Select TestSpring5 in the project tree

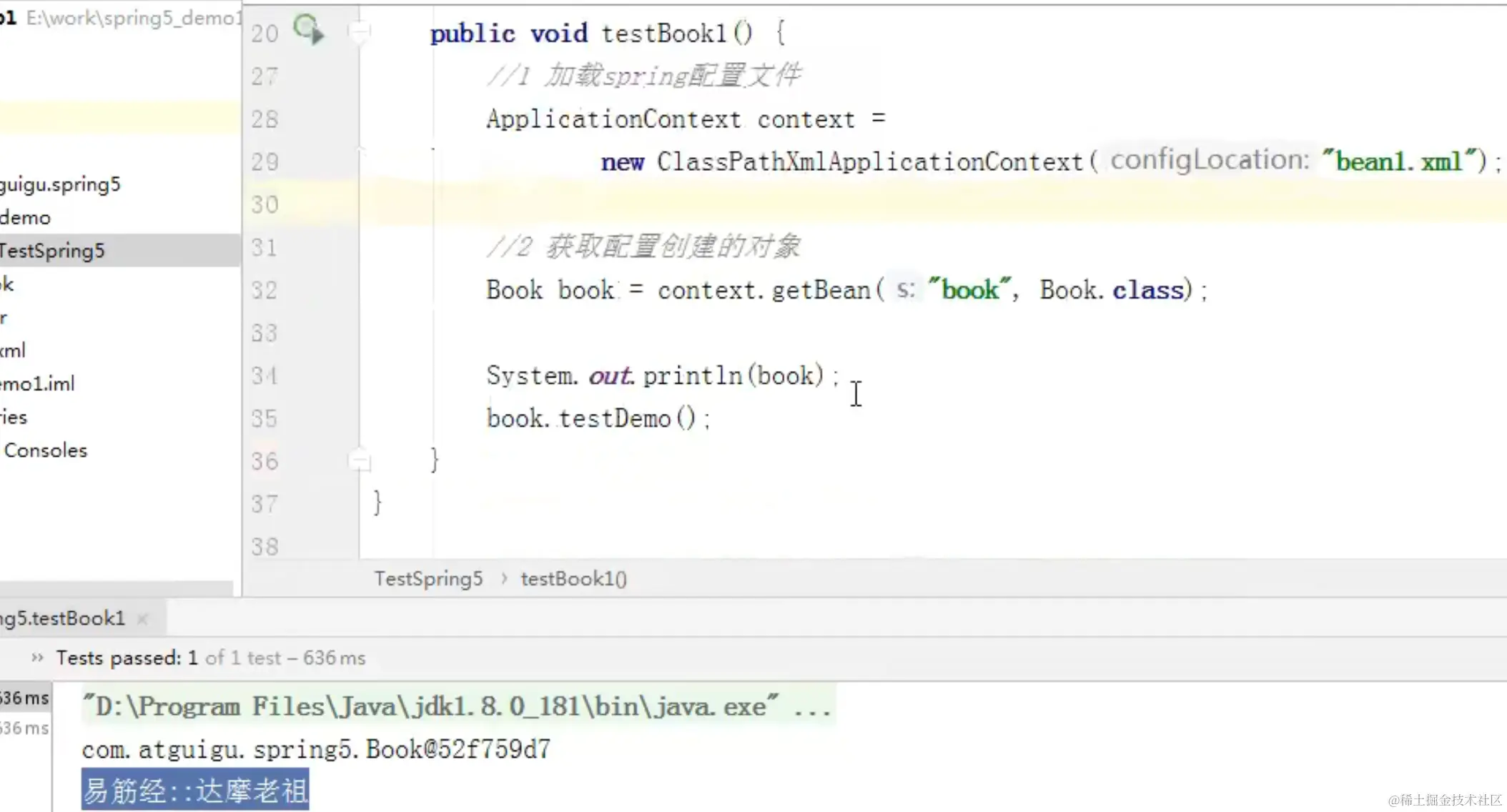tap(53, 251)
